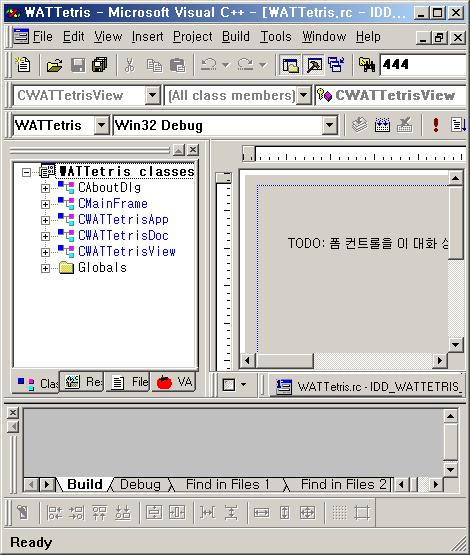Save with the floppy disk icon
The width and height of the screenshot is (470, 555).
(78, 65)
